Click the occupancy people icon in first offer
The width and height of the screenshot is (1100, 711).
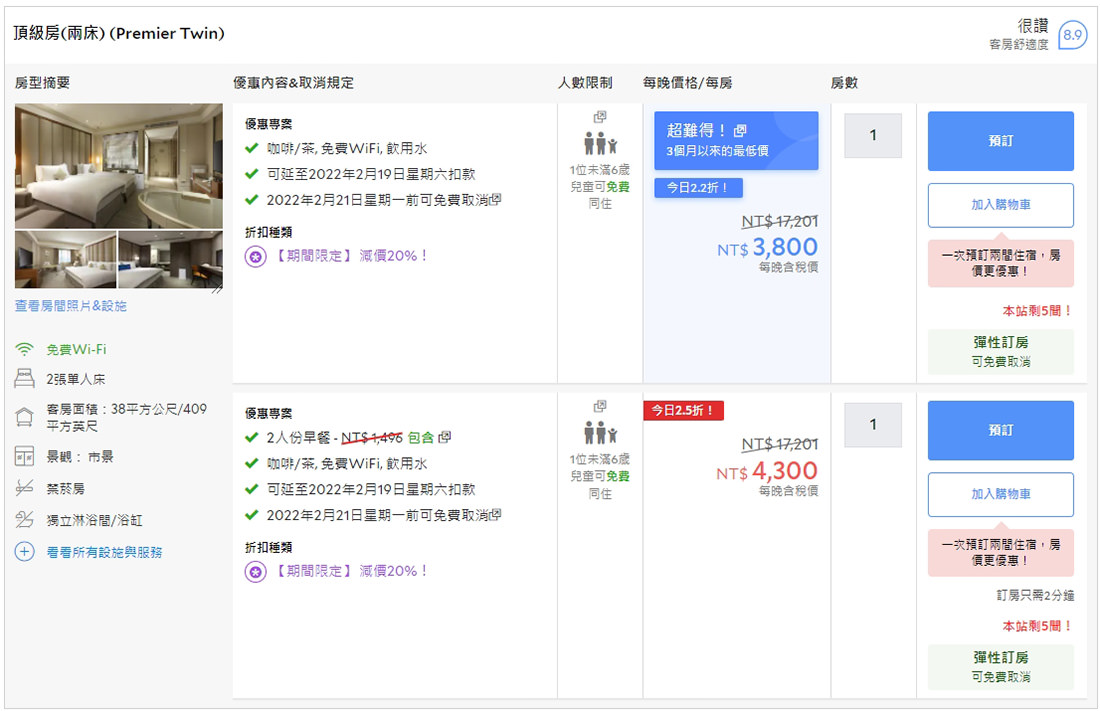pyautogui.click(x=600, y=144)
